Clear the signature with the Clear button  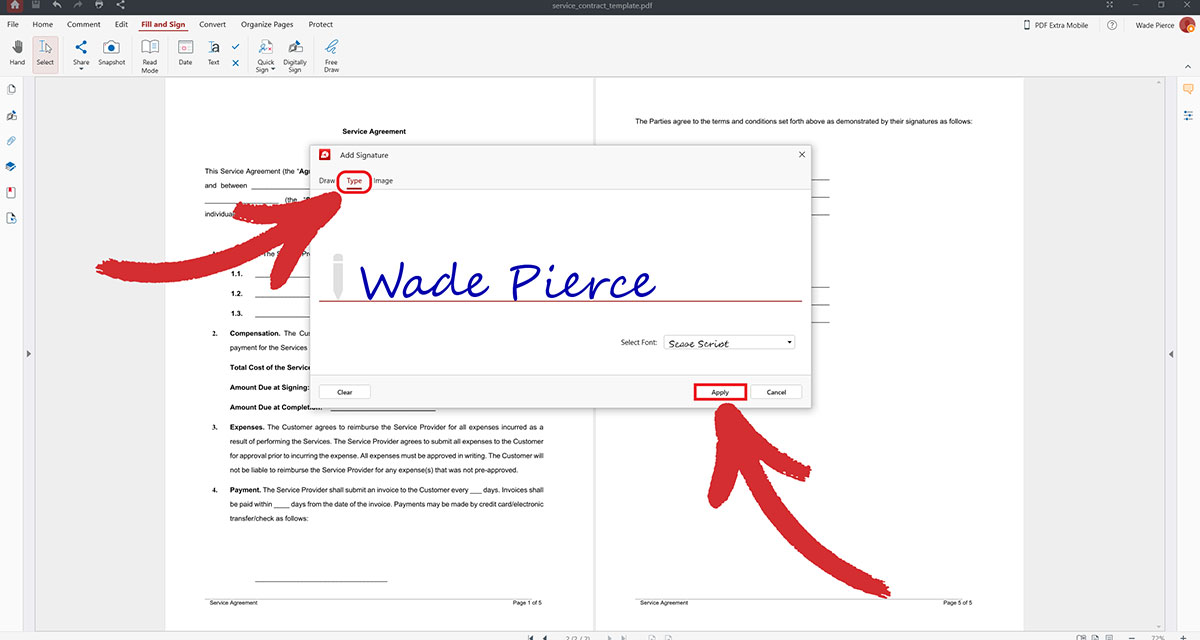coord(344,391)
